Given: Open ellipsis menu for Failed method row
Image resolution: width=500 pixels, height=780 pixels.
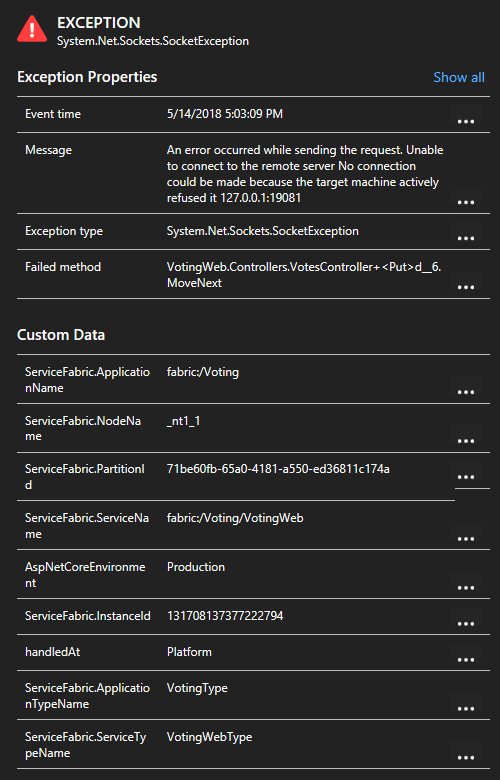Looking at the screenshot, I should click(466, 287).
